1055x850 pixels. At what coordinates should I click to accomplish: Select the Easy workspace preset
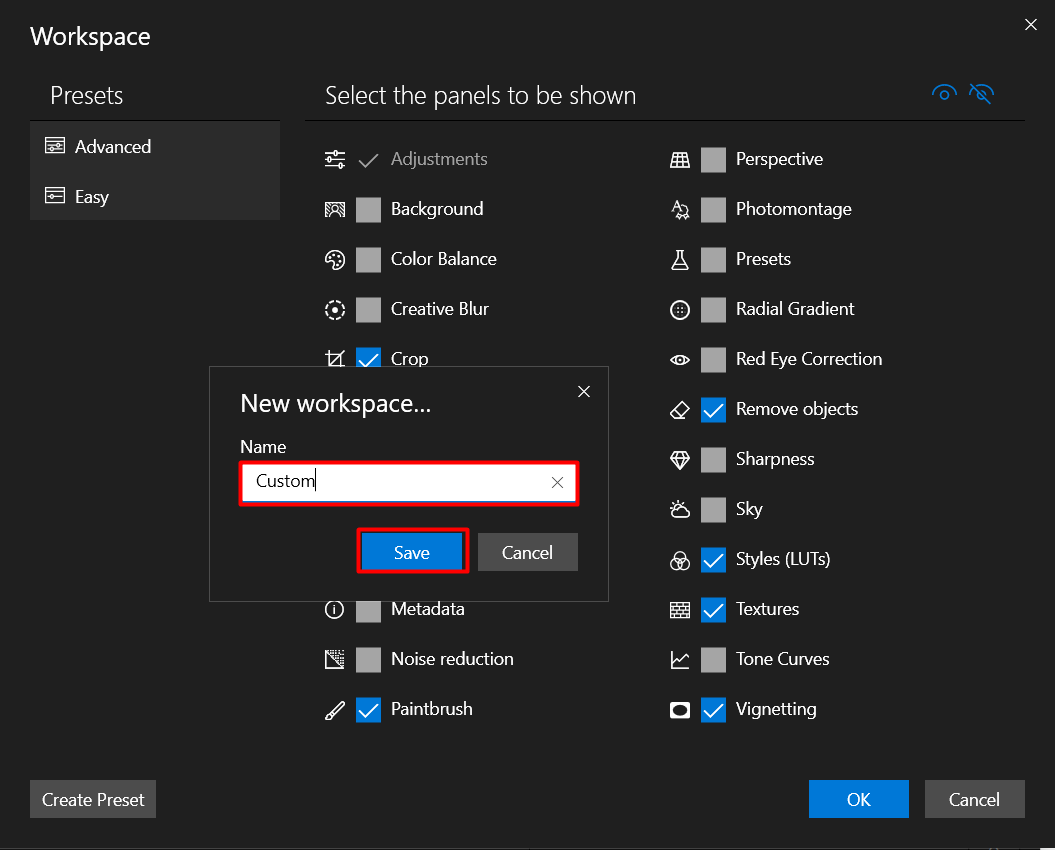click(x=155, y=196)
